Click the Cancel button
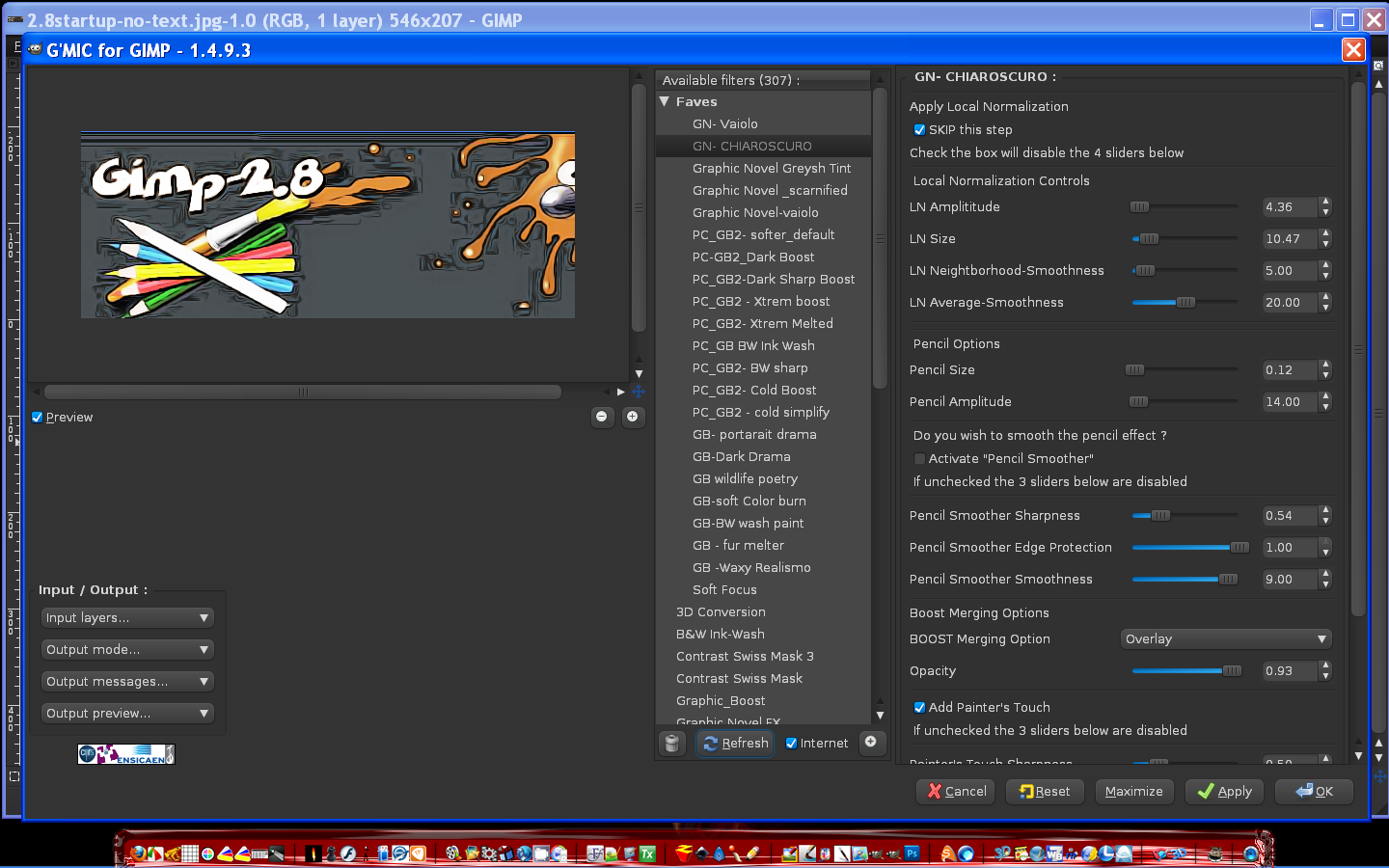Screen dimensions: 1389x868 tap(957, 791)
